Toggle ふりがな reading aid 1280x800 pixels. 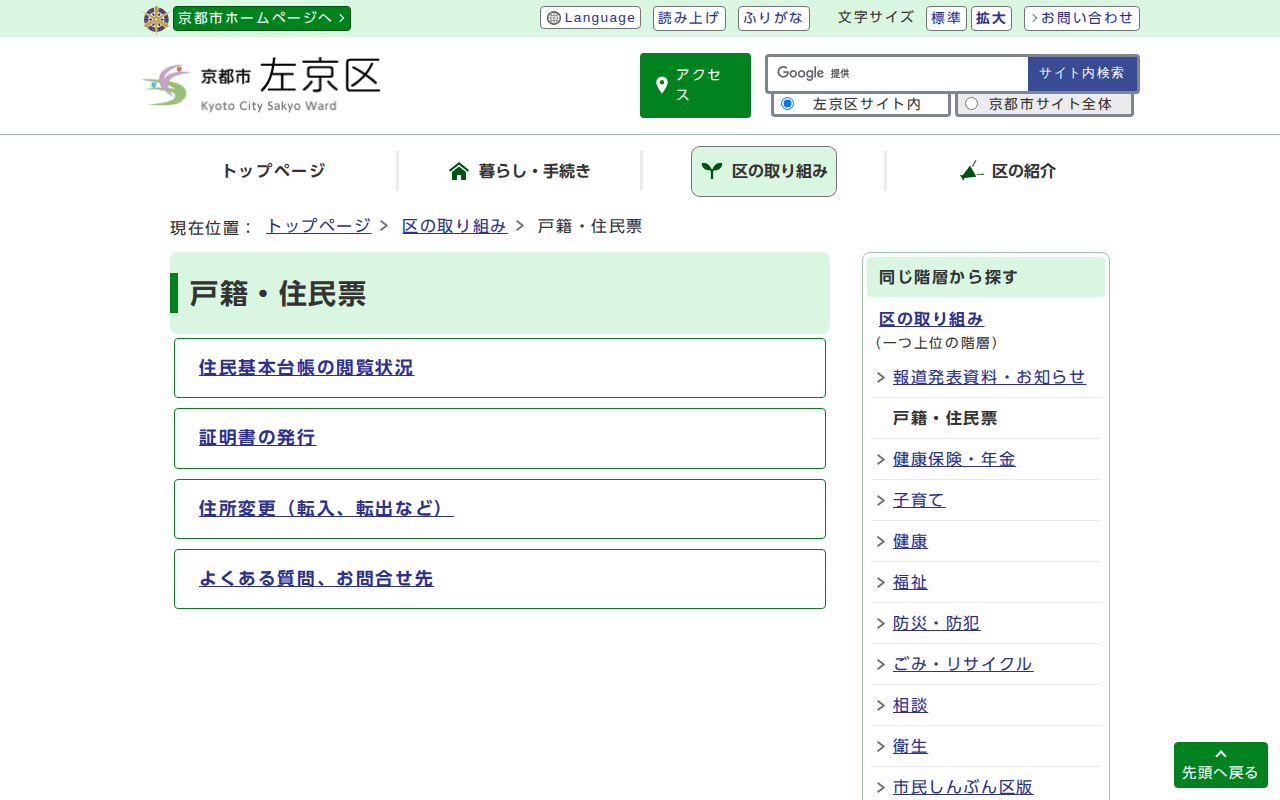pos(773,18)
